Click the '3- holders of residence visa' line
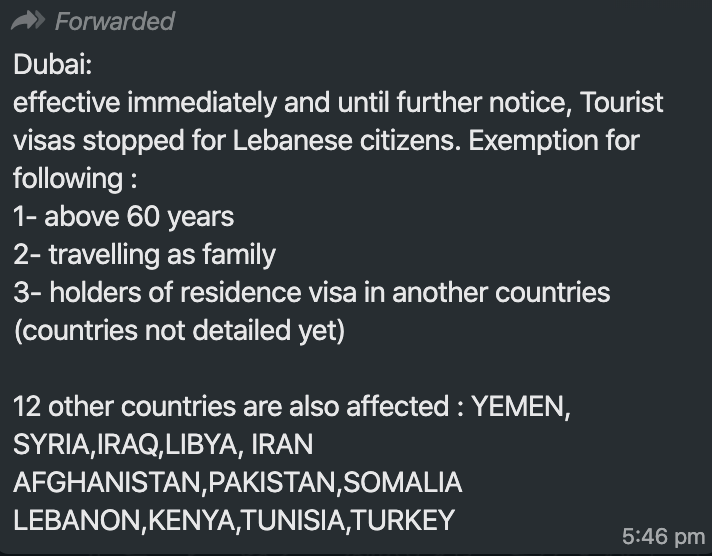 pos(312,292)
